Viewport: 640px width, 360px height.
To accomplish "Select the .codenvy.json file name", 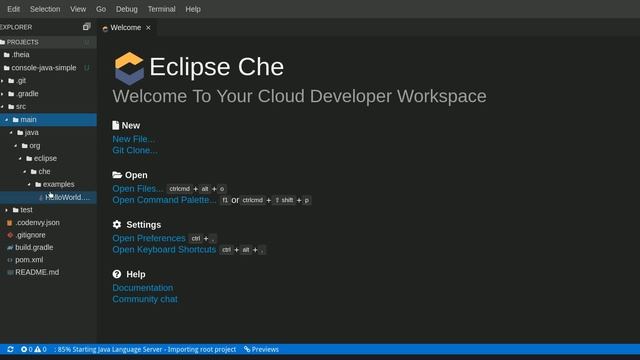I will click(x=38, y=223).
